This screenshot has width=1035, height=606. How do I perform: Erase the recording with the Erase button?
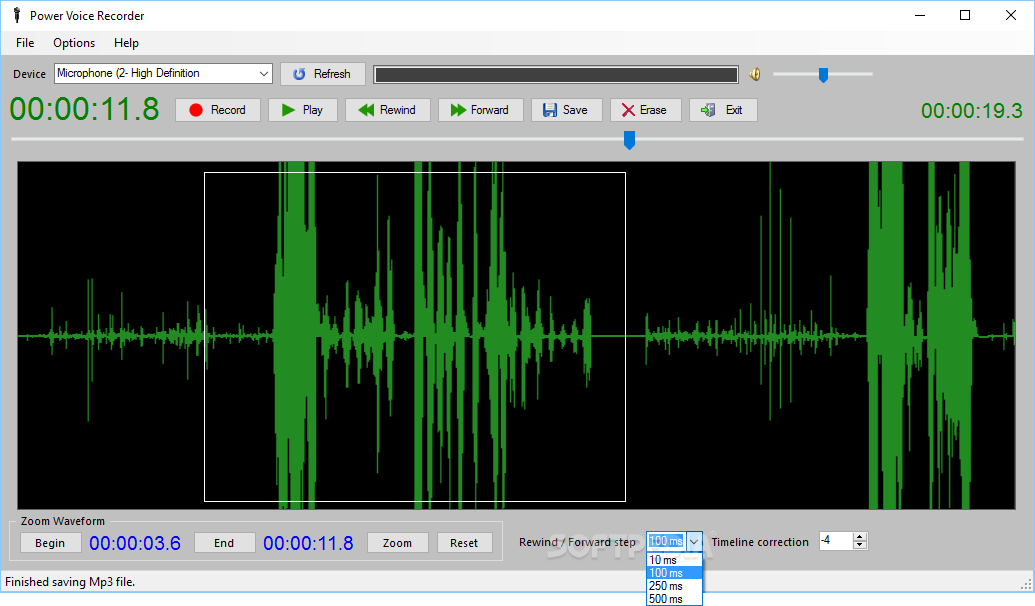click(645, 110)
